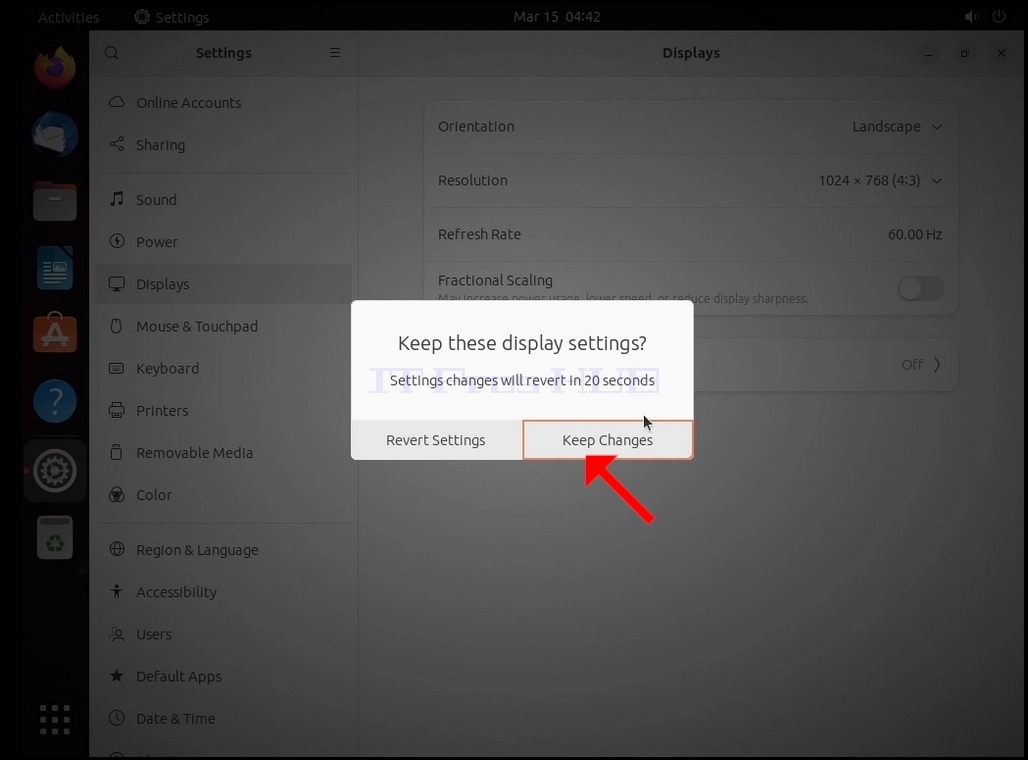1028x760 pixels.
Task: Open Ubuntu Software from the dock
Action: click(x=55, y=334)
